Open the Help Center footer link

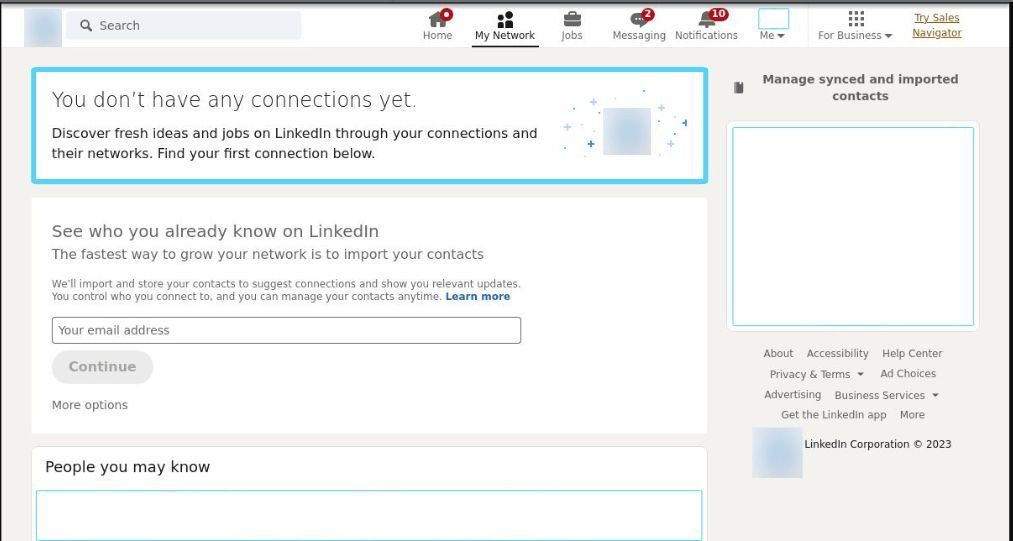[x=912, y=354]
